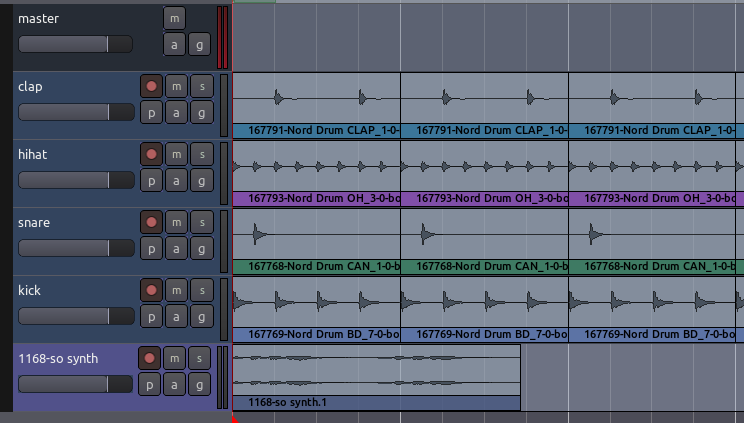
Task: Open the hihat track automation menu
Action: click(177, 181)
